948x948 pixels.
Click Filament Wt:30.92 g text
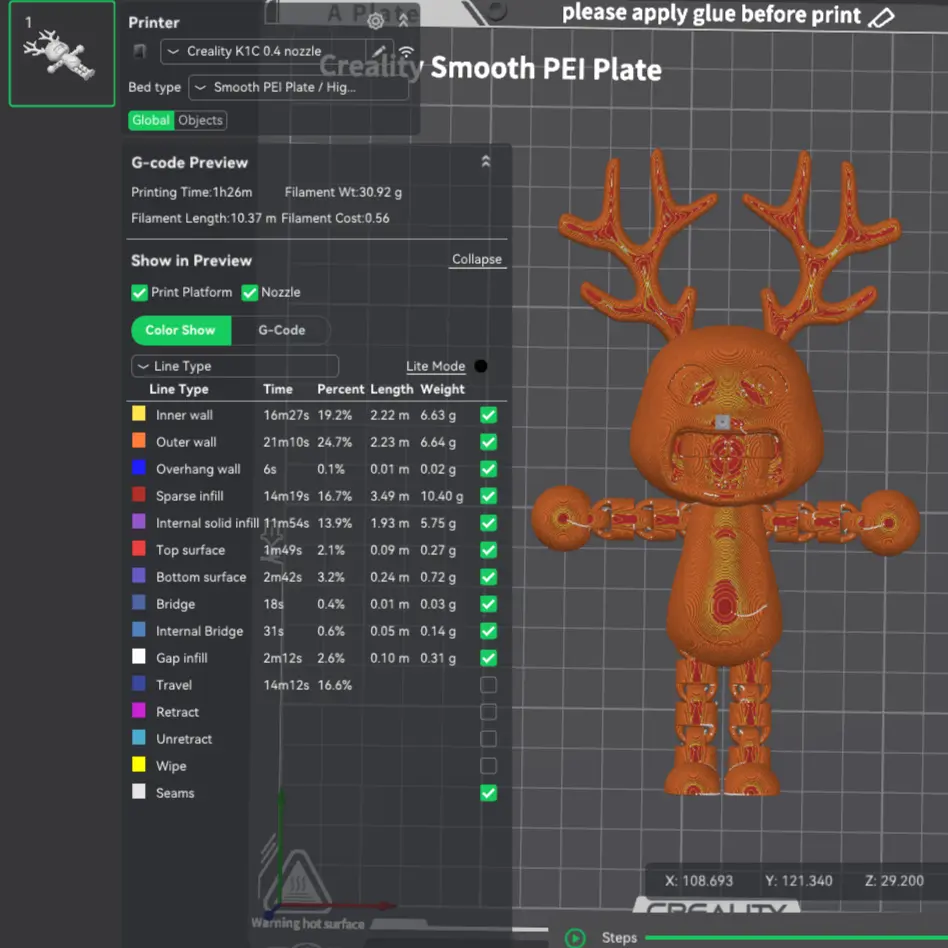(x=343, y=192)
